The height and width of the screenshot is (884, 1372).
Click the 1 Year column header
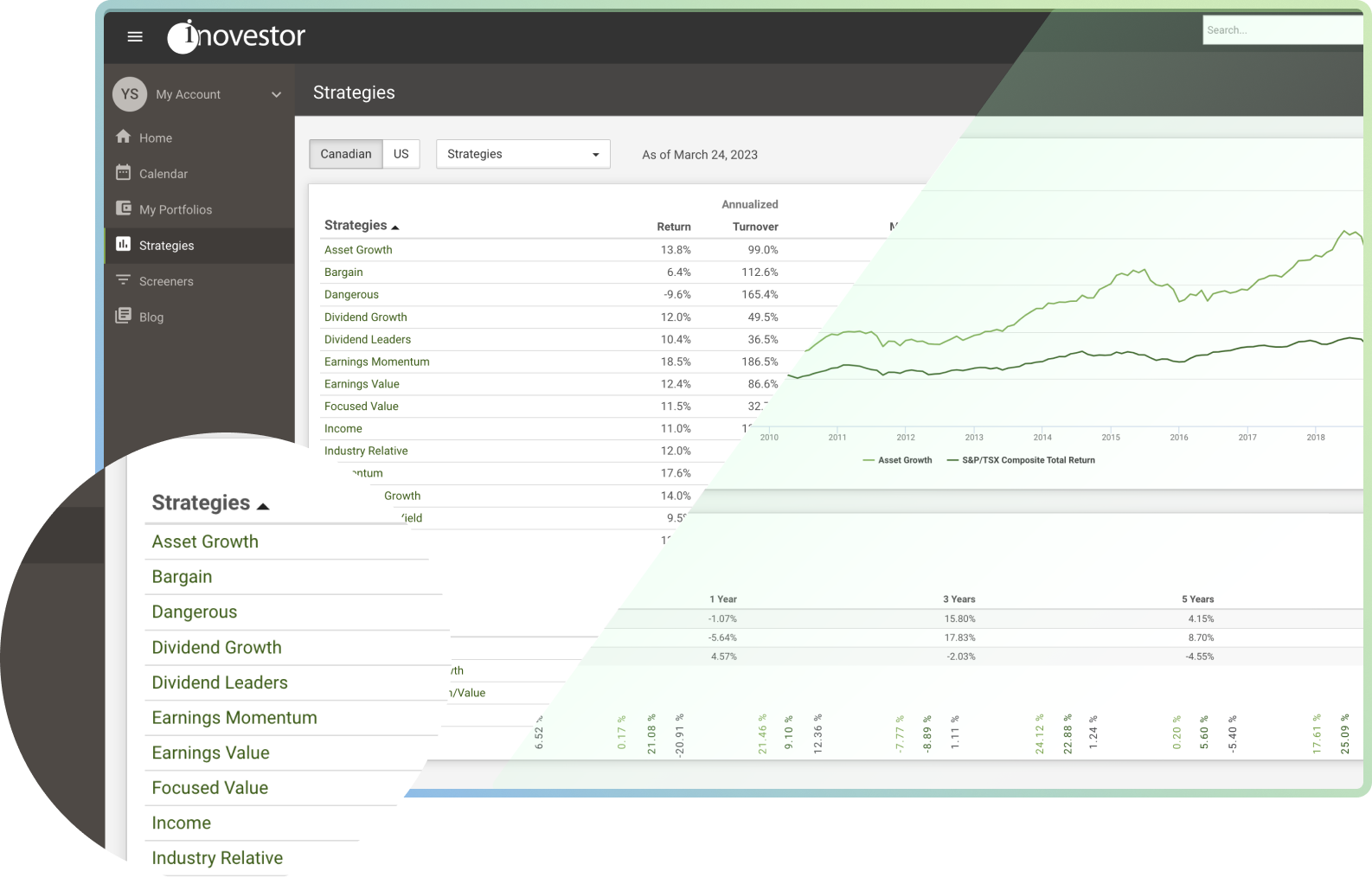(x=723, y=599)
